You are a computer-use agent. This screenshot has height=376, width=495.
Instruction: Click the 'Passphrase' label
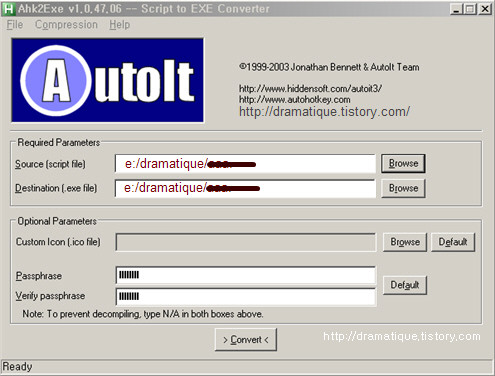tap(39, 276)
